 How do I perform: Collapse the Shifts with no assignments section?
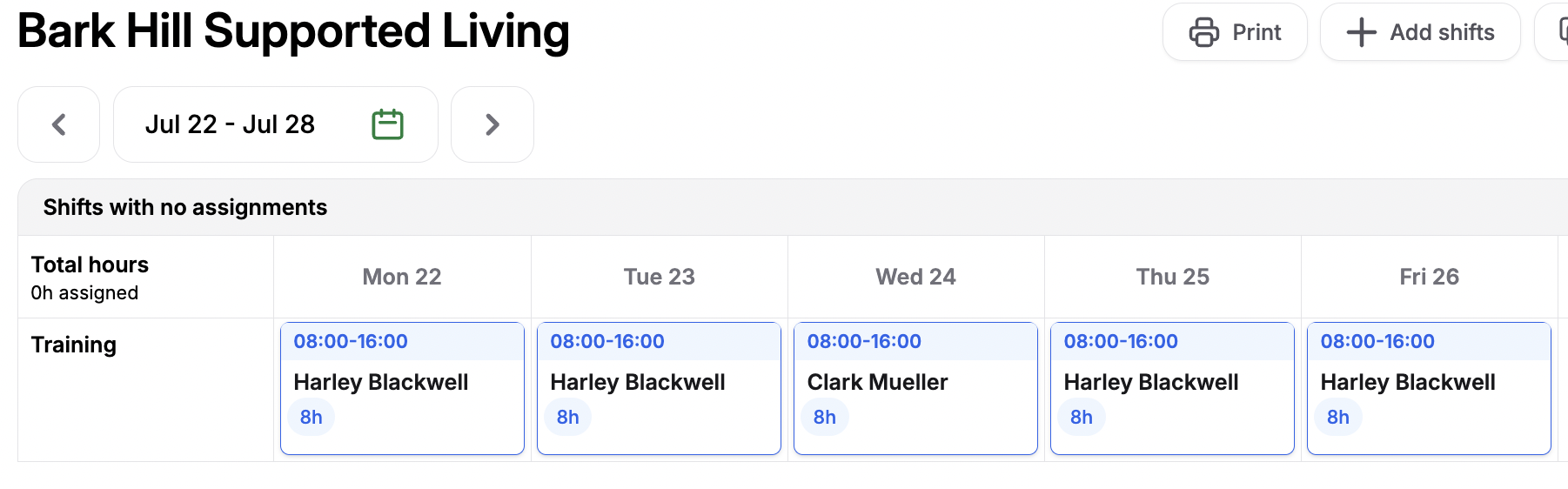tap(185, 207)
